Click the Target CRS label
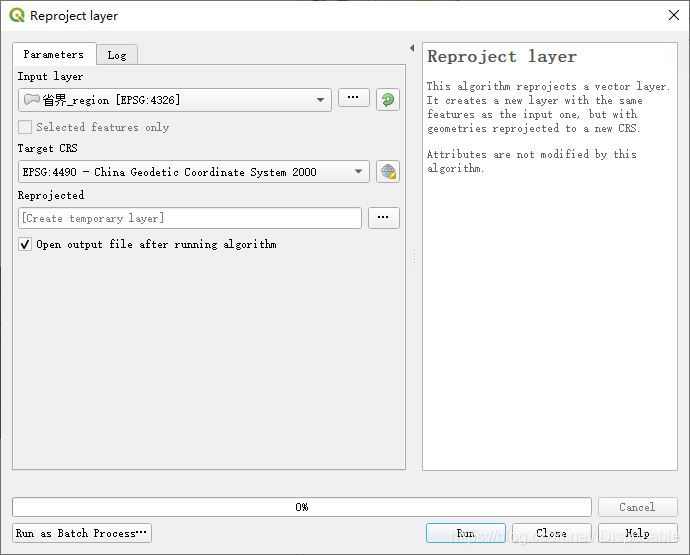690x555 pixels. click(x=48, y=148)
